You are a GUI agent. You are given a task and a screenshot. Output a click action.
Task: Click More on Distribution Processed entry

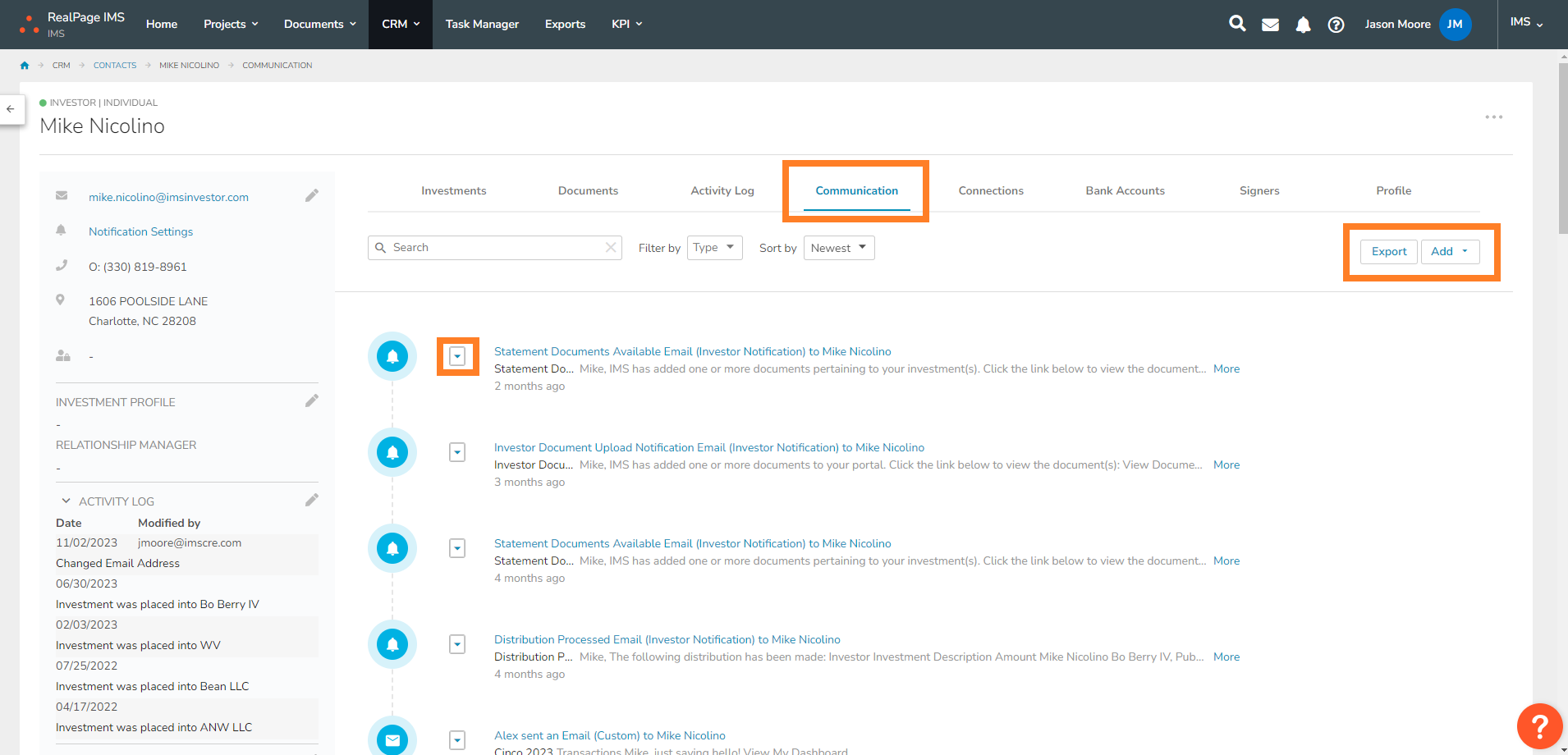coord(1226,657)
